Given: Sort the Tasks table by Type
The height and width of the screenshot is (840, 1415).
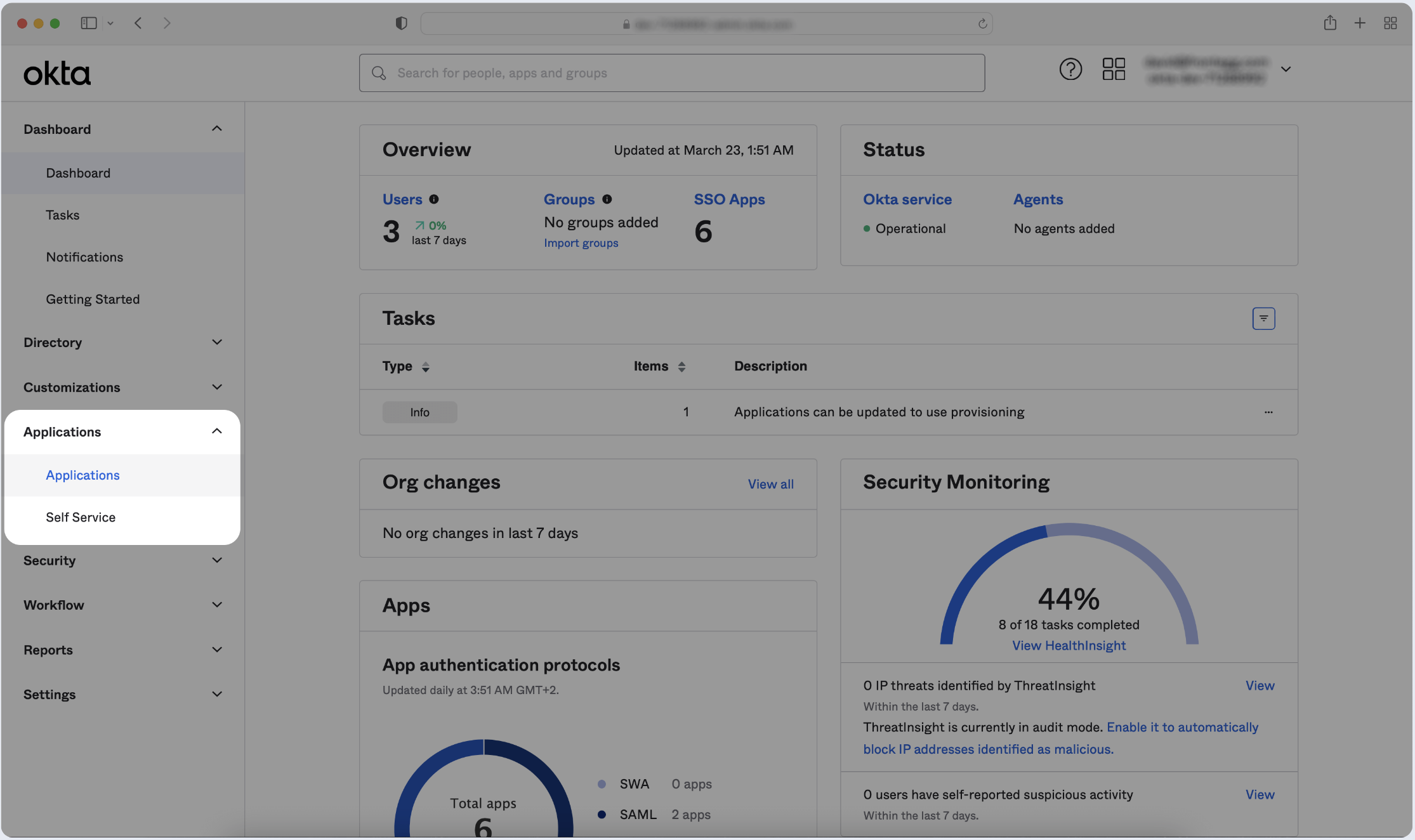Looking at the screenshot, I should [x=425, y=367].
